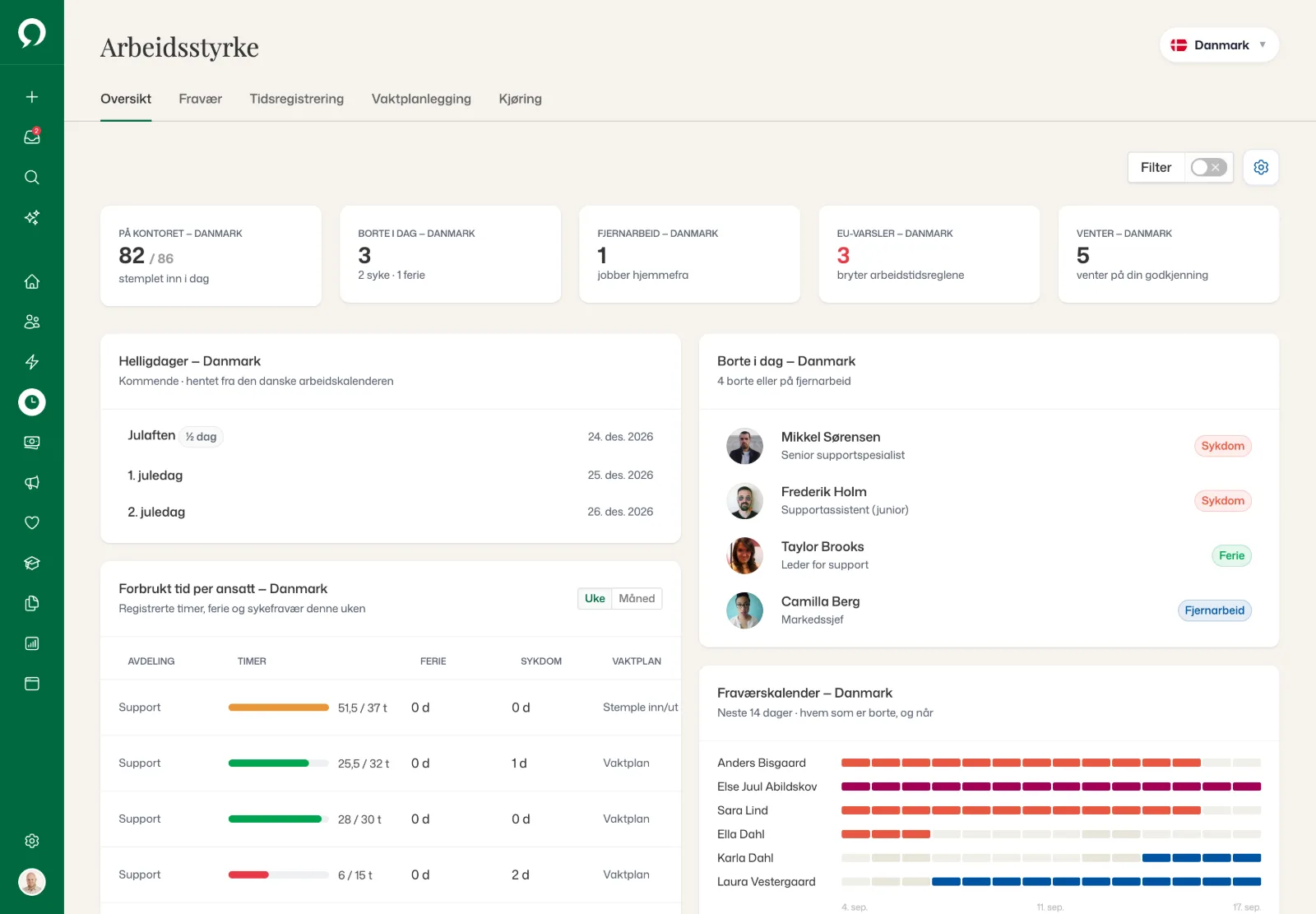Toggle the Filter switch on
This screenshot has height=914, width=1316.
pyautogui.click(x=1209, y=167)
